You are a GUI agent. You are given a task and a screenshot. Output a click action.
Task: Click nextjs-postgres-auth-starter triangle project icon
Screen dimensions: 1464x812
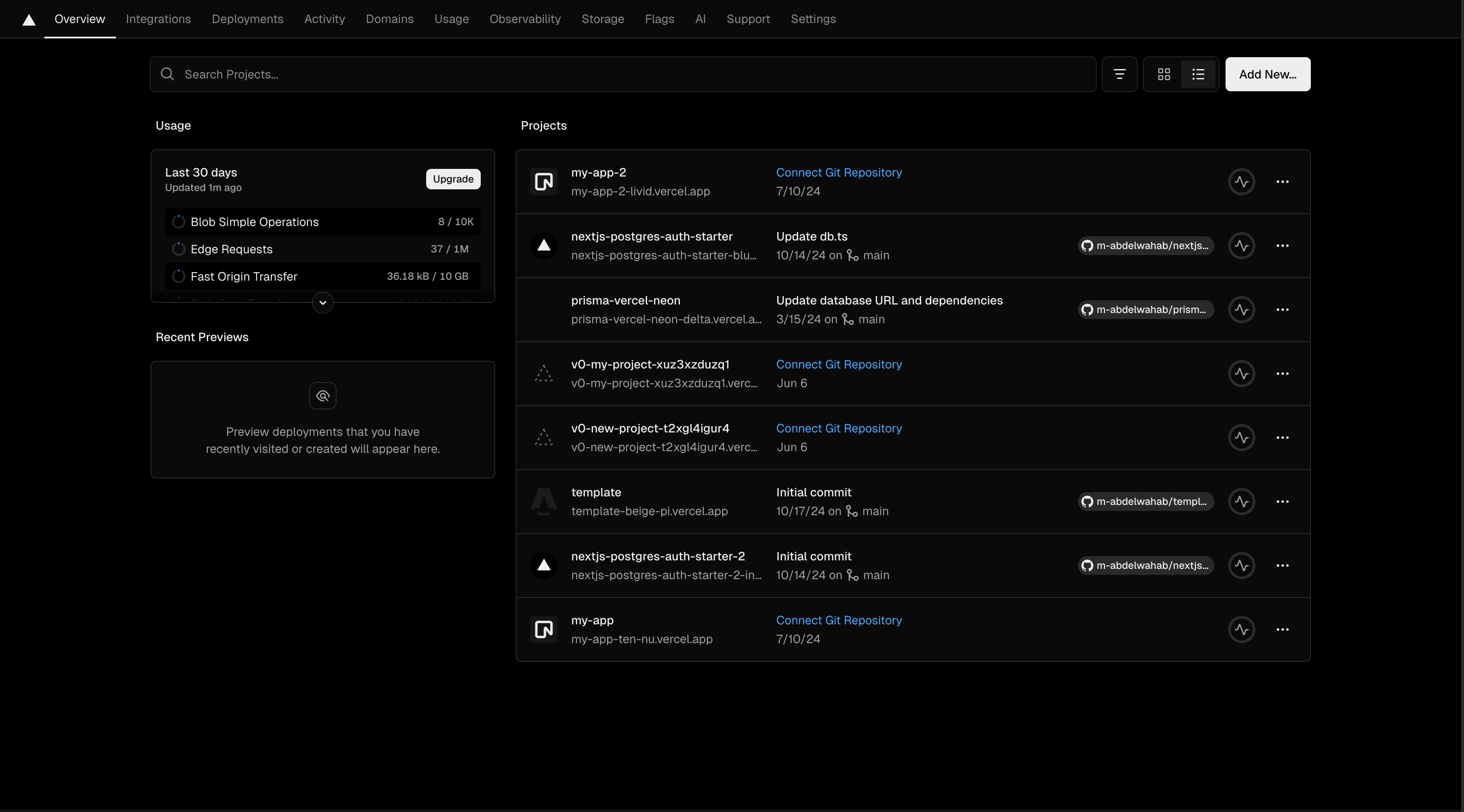coord(543,246)
